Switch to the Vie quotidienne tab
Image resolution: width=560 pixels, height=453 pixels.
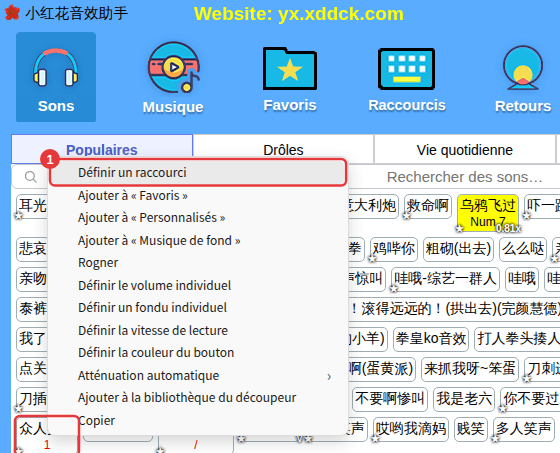pos(465,150)
